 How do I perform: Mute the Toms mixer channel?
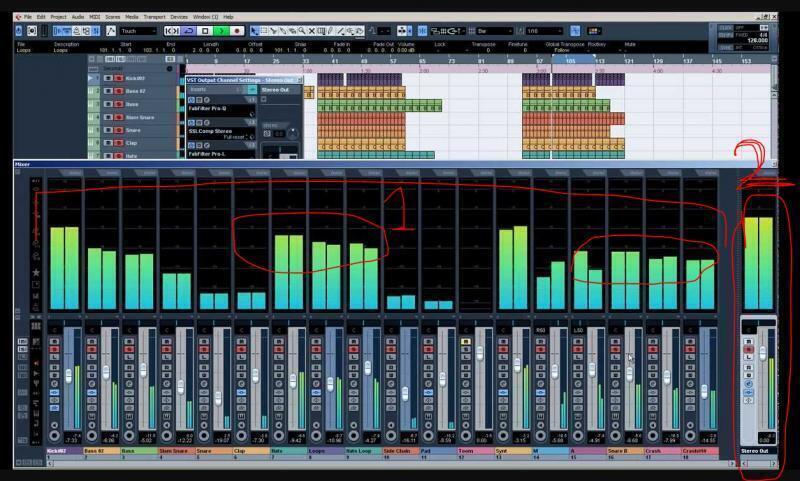click(465, 342)
